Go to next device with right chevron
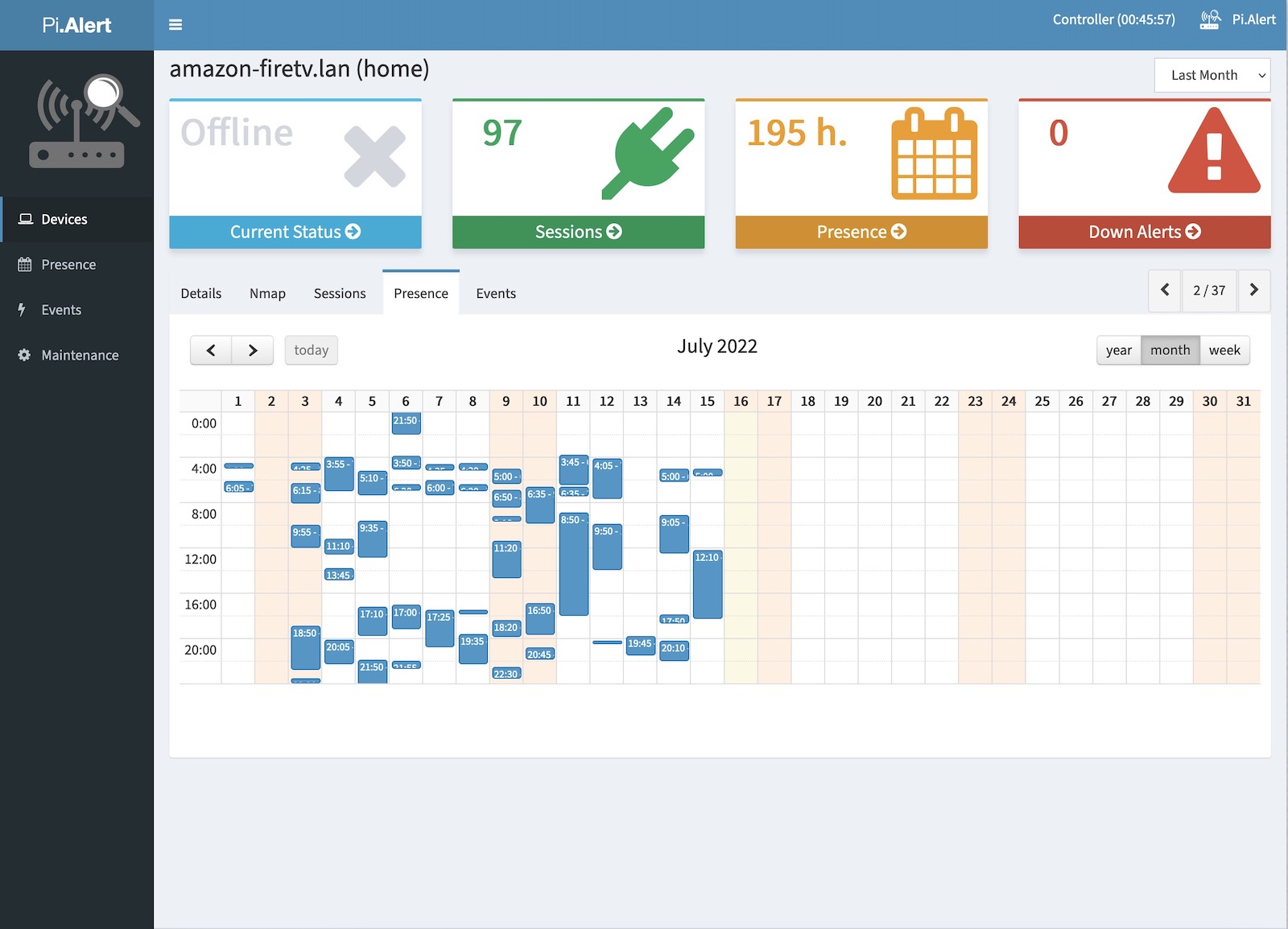 1253,290
